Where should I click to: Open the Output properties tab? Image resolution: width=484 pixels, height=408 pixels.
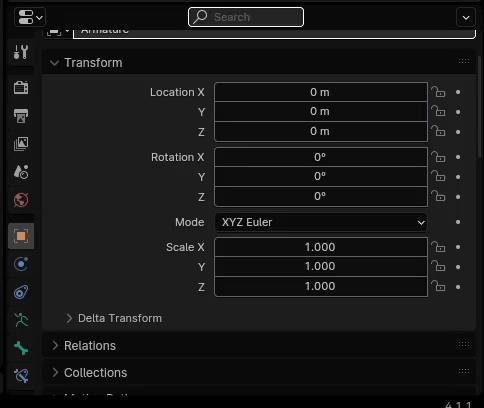21,116
